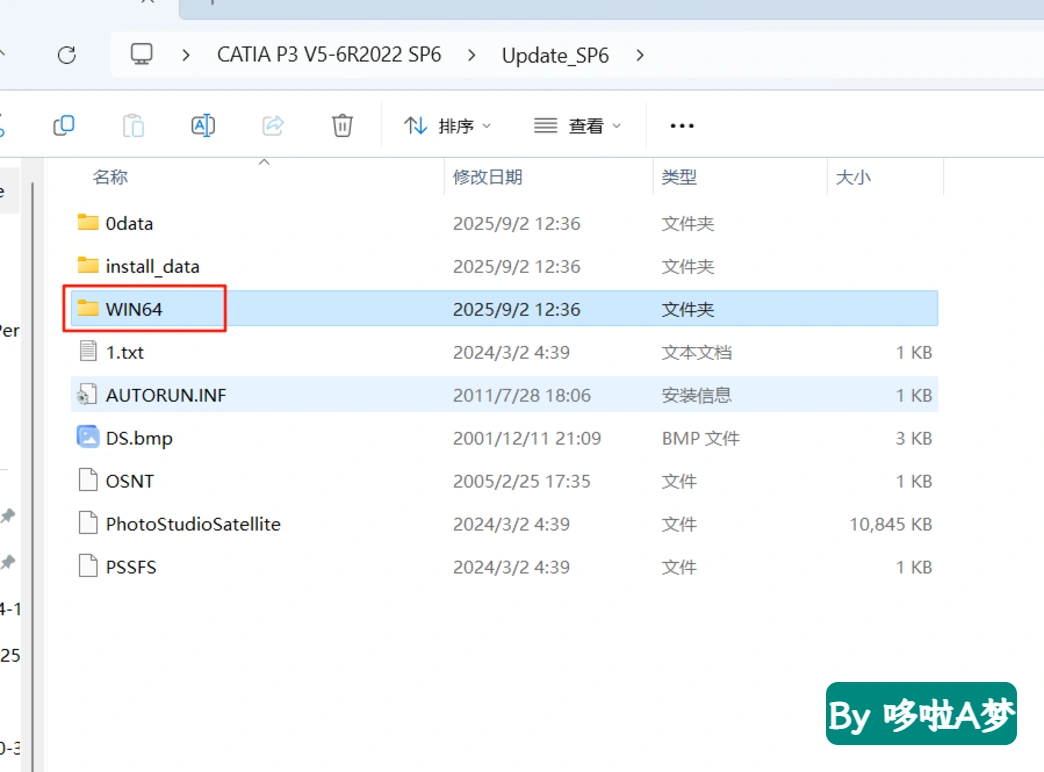Viewport: 1044px width, 772px height.
Task: Expand chevron after the This PC icon
Action: coord(186,55)
